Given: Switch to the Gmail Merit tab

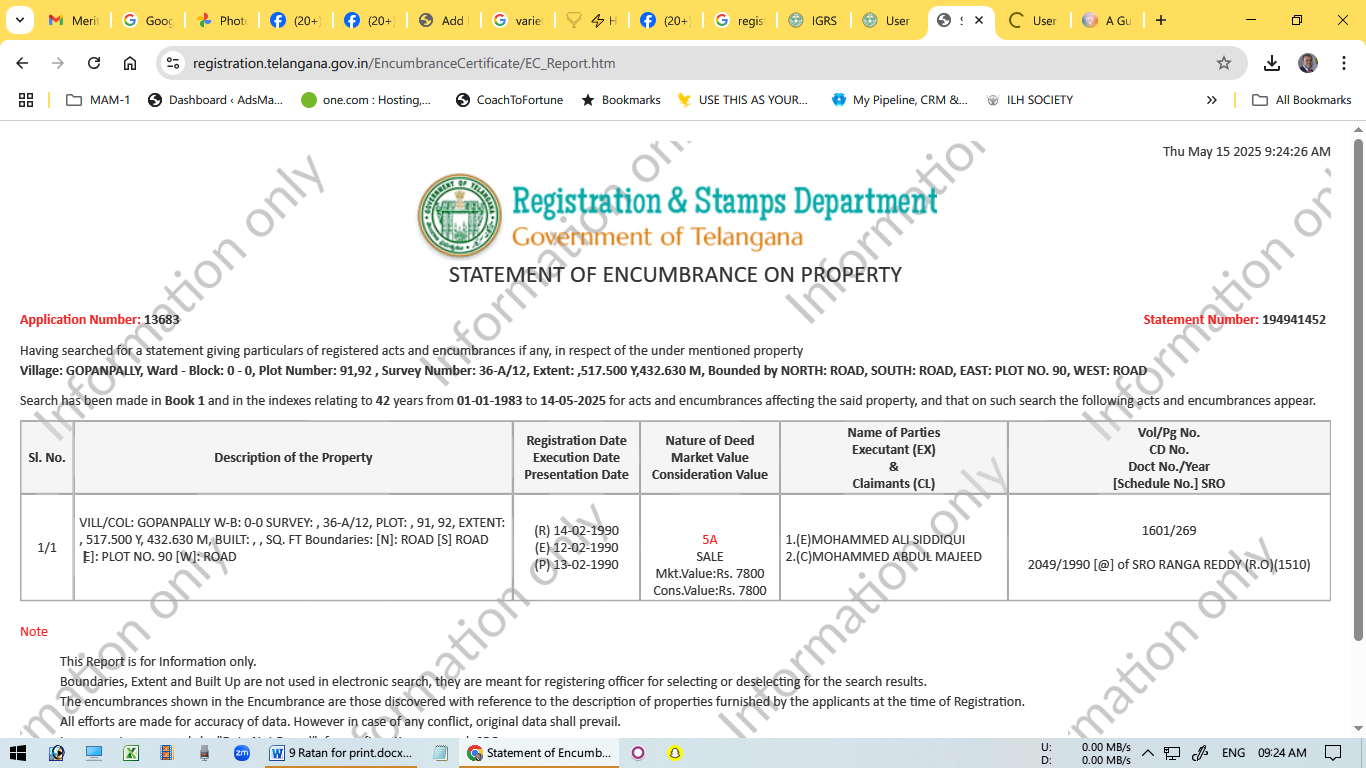Looking at the screenshot, I should pyautogui.click(x=74, y=20).
